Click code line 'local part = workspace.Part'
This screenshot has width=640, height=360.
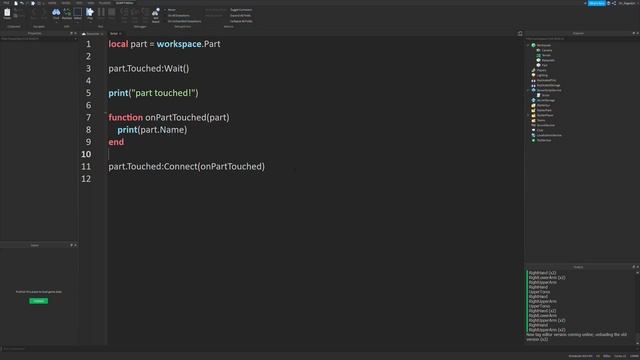[164, 44]
